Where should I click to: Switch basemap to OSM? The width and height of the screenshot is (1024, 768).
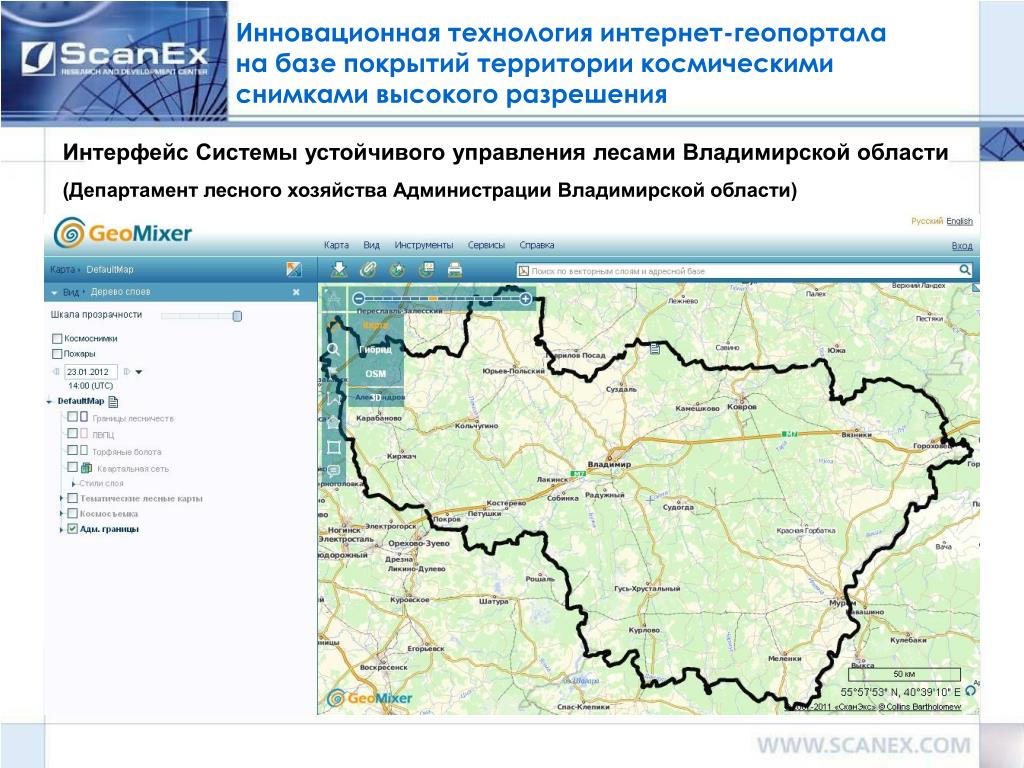pyautogui.click(x=376, y=374)
